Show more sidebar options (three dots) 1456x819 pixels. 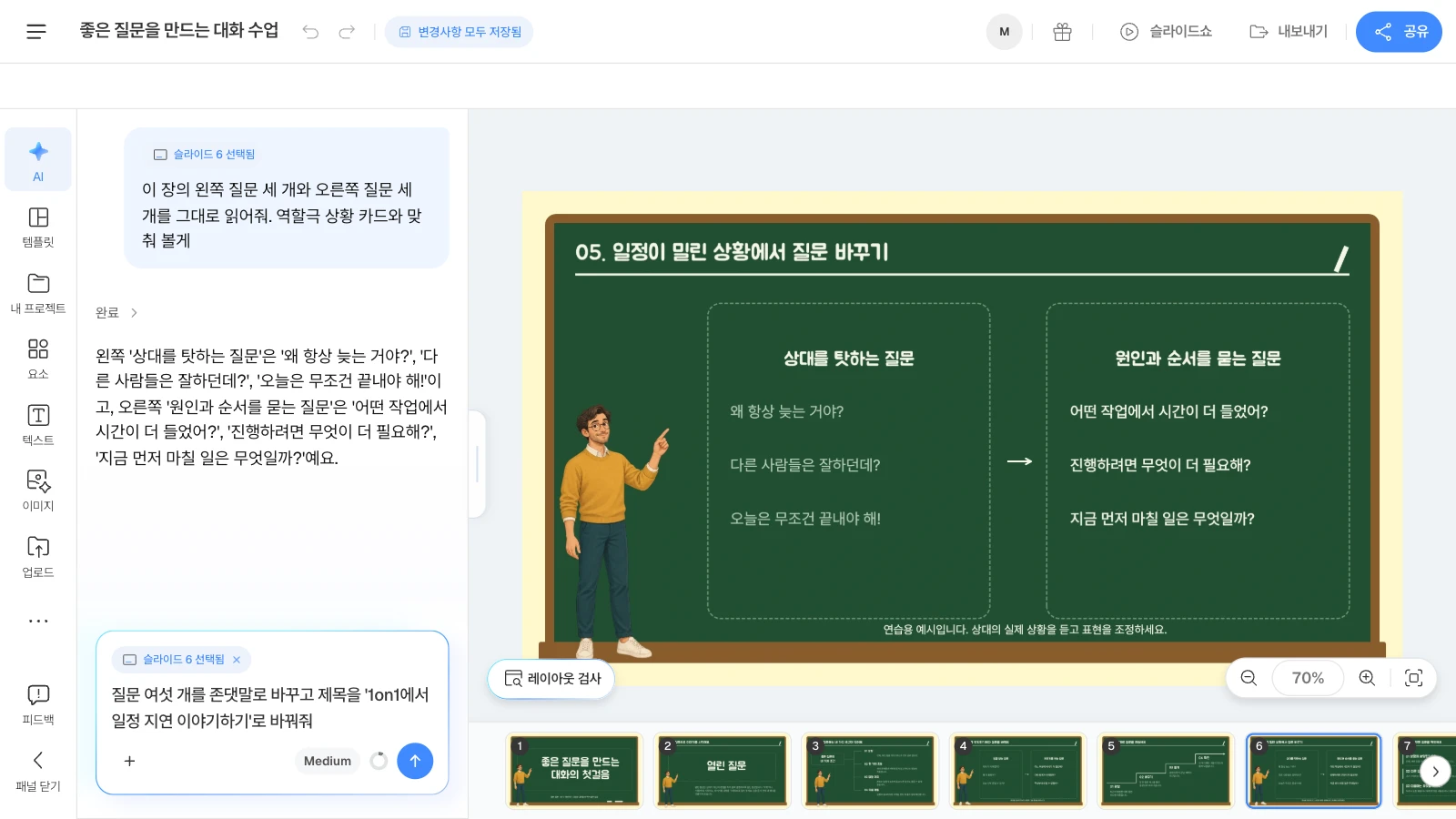[38, 621]
